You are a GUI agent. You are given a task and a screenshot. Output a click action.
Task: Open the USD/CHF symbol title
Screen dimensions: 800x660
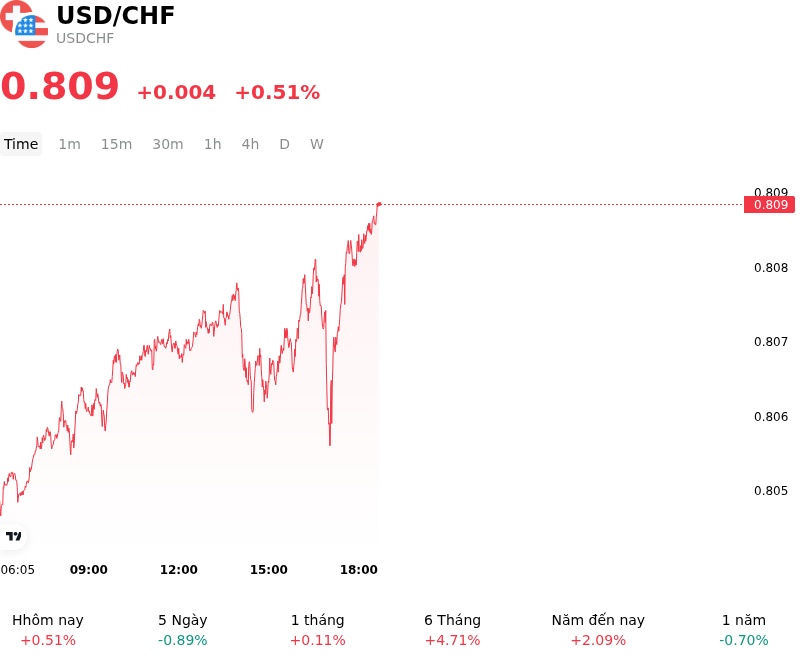[116, 15]
